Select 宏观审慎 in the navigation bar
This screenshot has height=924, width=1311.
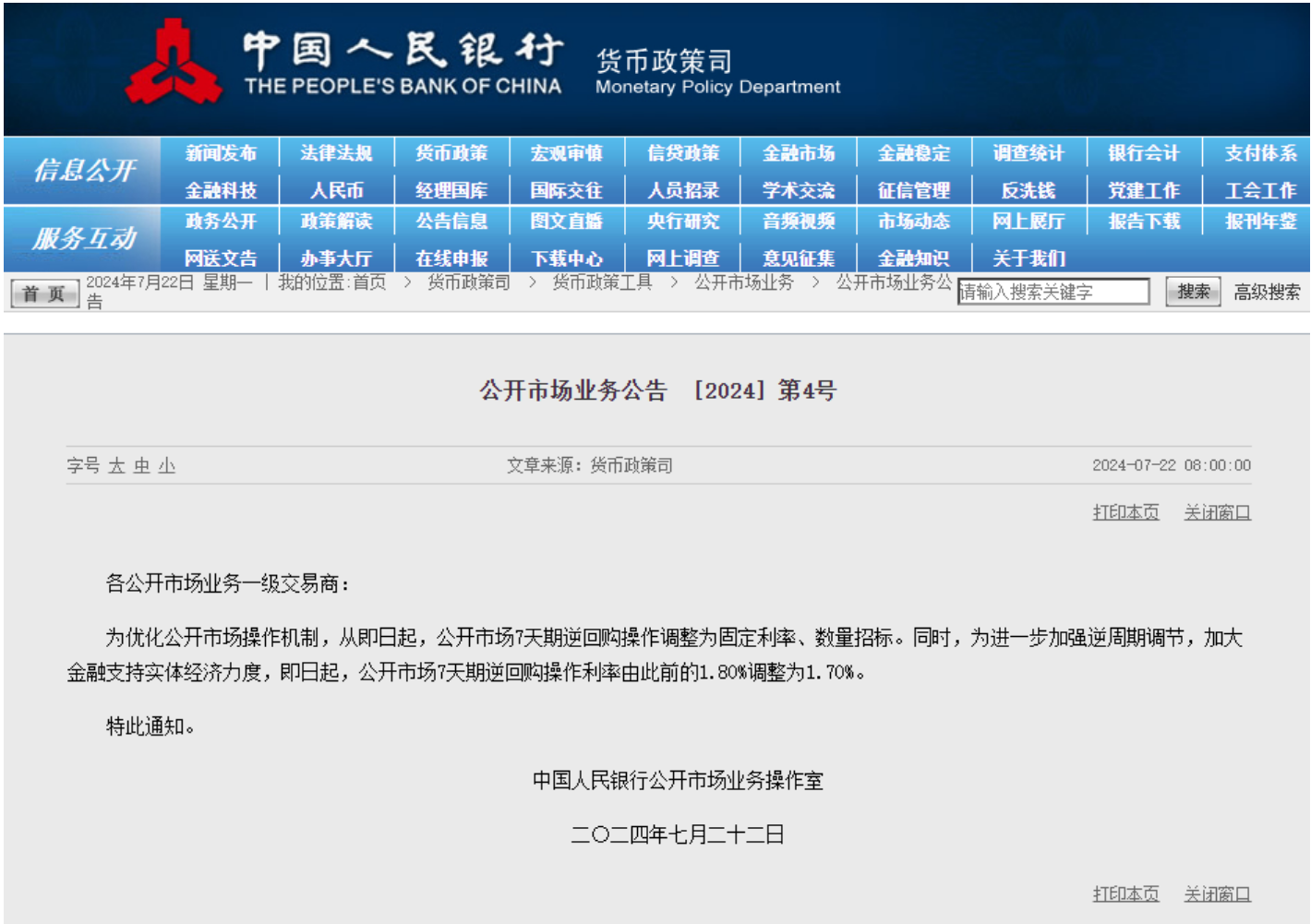pos(567,153)
